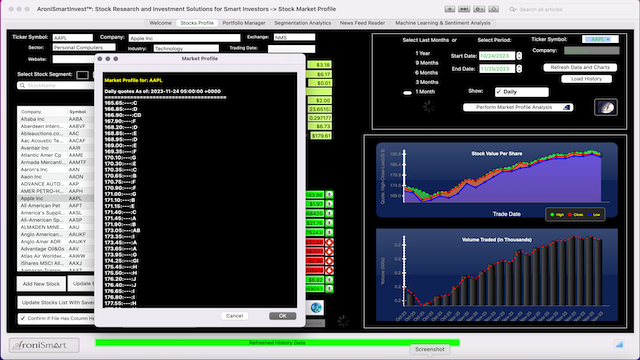Click the magnifier in StockName search
The image size is (640, 360).
coord(22,85)
